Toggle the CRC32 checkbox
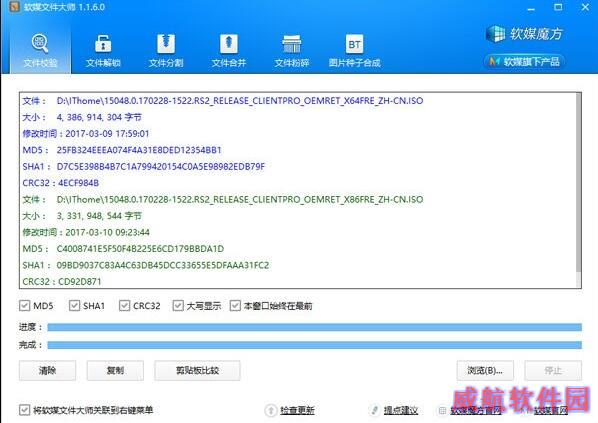 124,306
